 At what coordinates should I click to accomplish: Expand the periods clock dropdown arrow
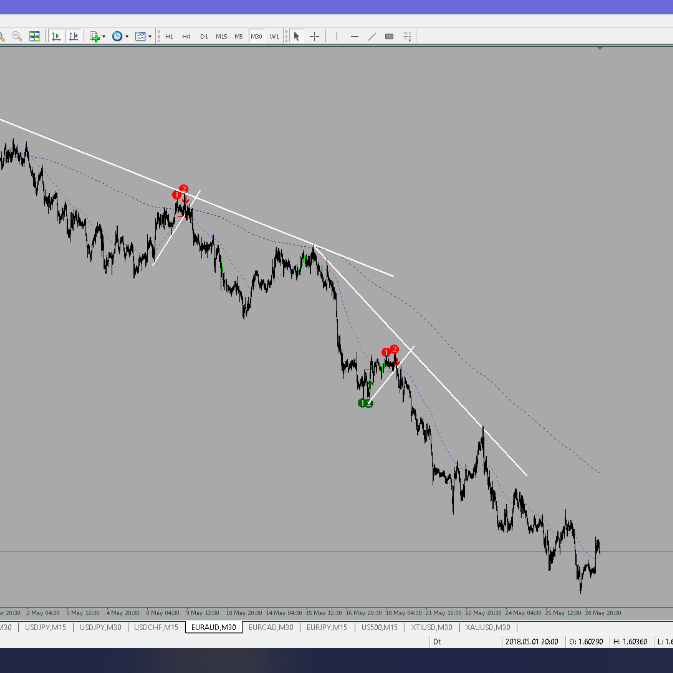(x=127, y=36)
